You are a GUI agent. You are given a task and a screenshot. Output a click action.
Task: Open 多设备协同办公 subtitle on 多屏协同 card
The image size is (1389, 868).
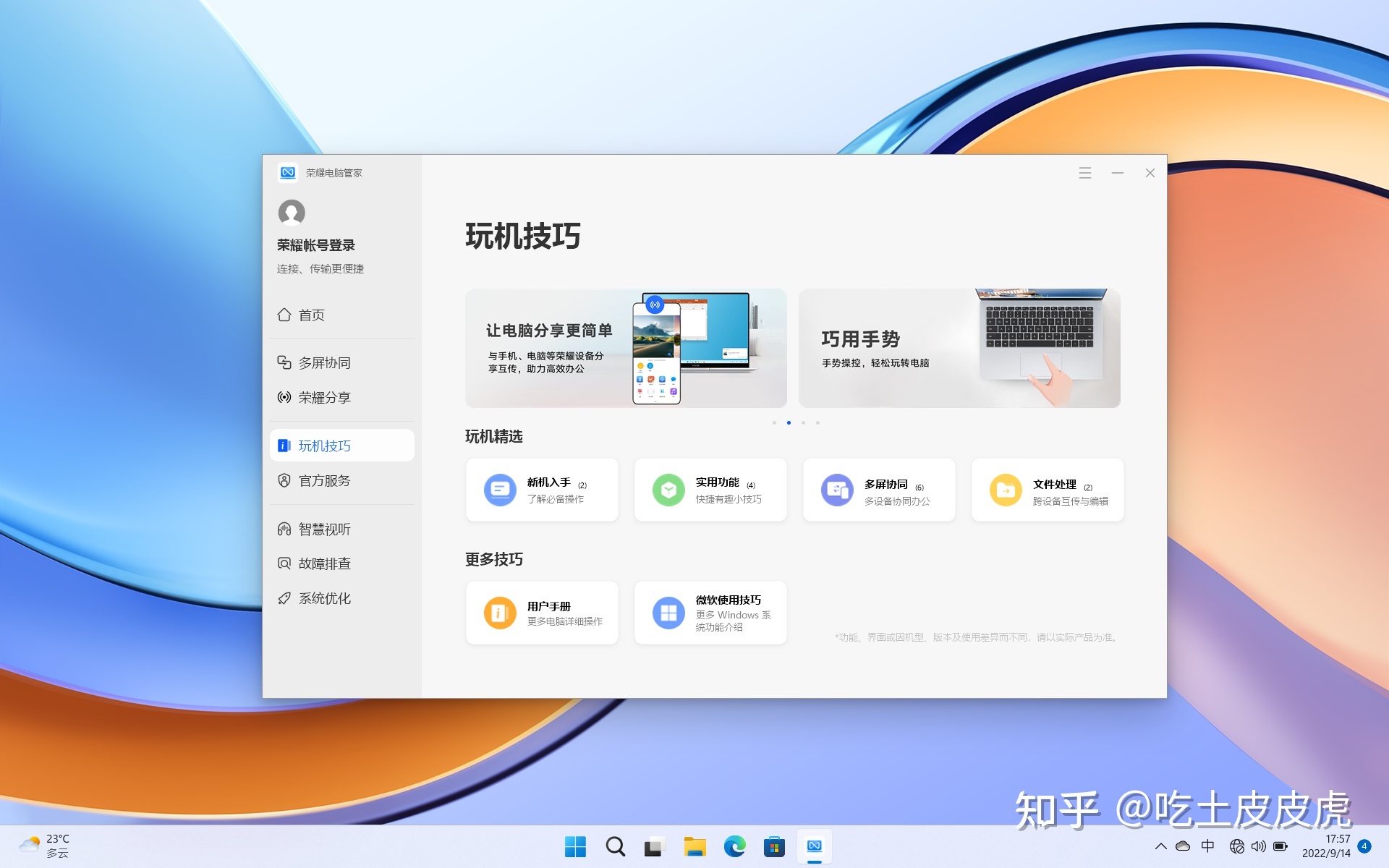coord(897,501)
